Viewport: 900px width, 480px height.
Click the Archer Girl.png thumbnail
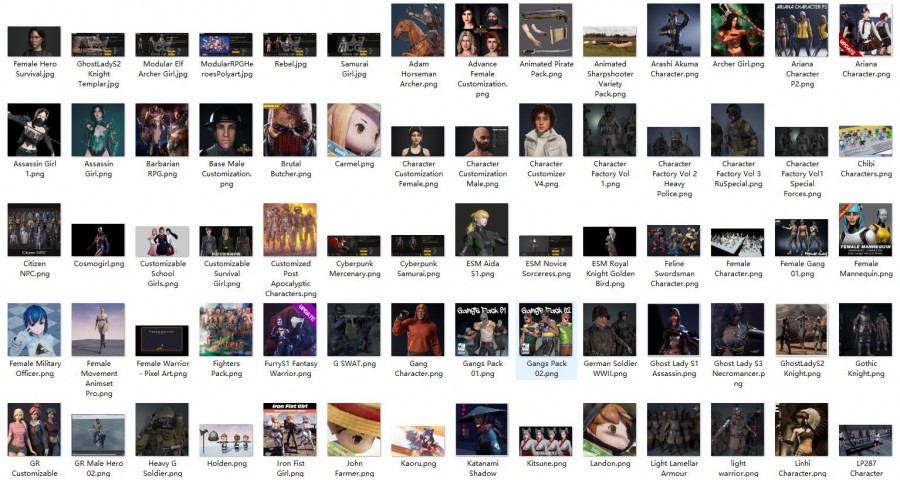pos(738,30)
